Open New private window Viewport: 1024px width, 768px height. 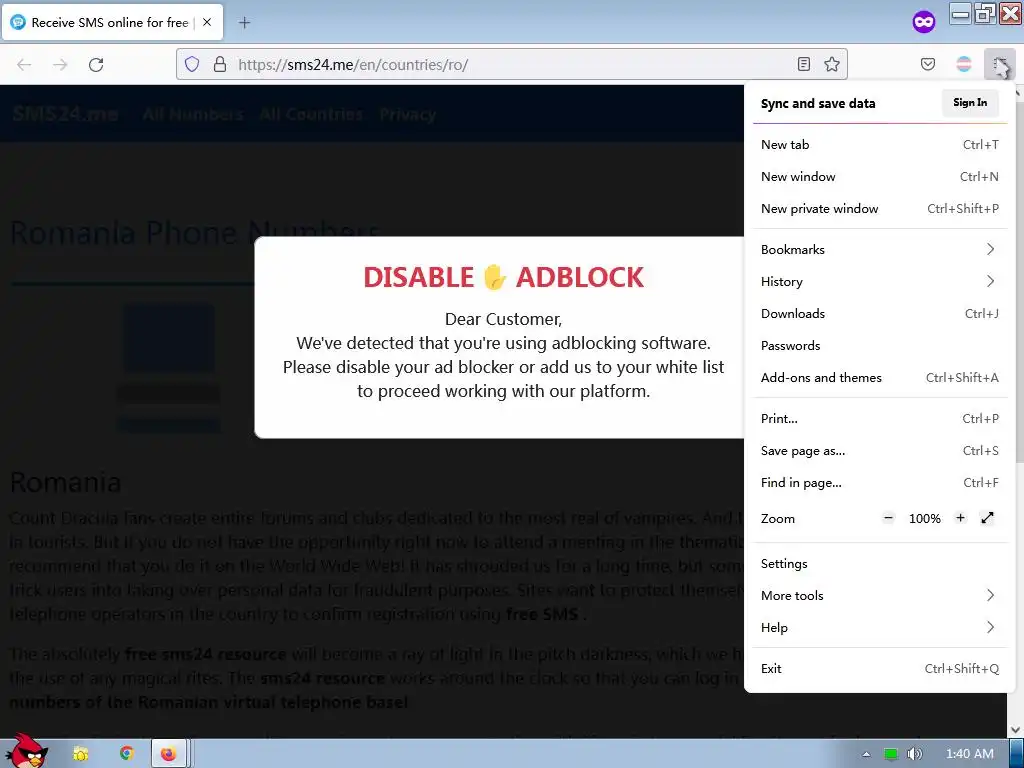(x=880, y=208)
